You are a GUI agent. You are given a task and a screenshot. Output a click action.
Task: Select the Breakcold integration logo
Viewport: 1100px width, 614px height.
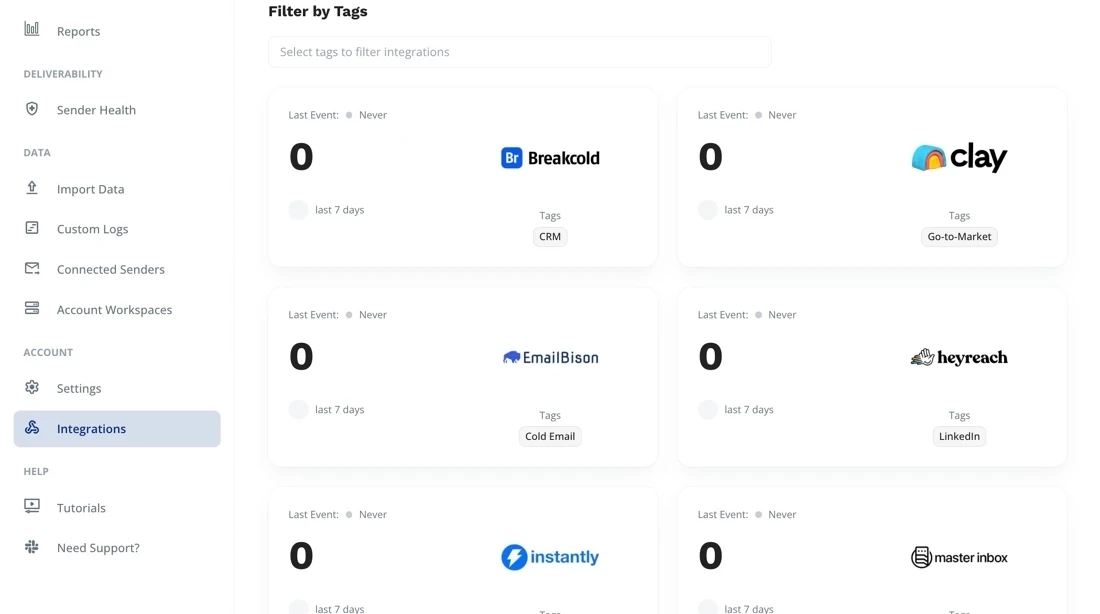pyautogui.click(x=549, y=157)
